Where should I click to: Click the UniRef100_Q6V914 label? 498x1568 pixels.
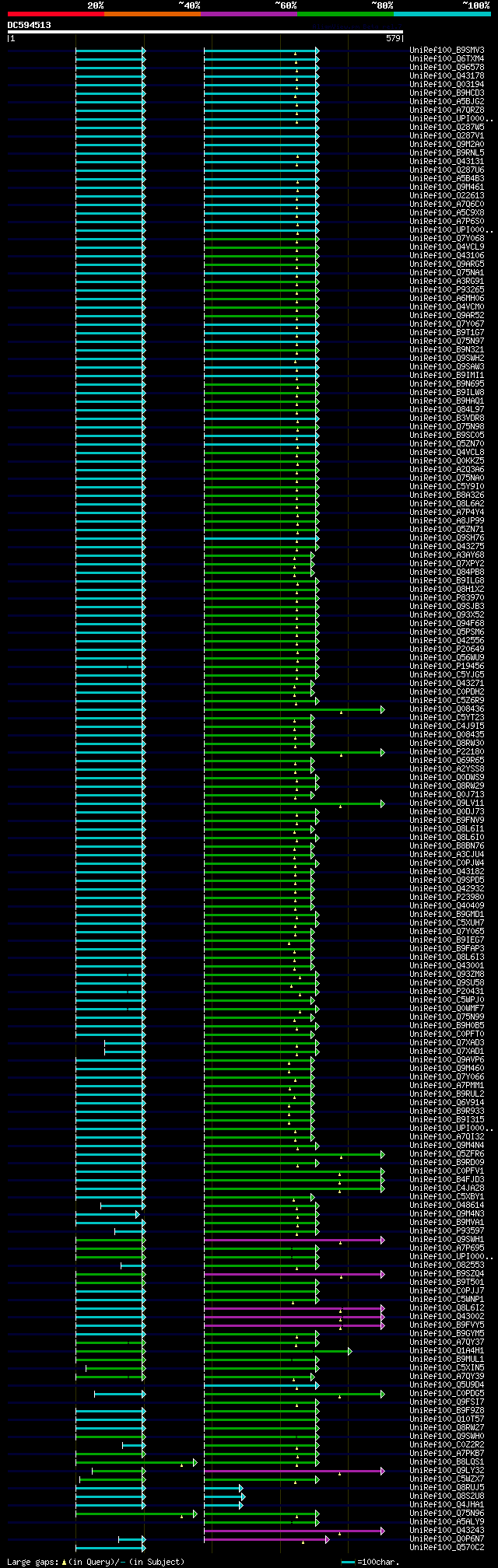click(x=447, y=1102)
